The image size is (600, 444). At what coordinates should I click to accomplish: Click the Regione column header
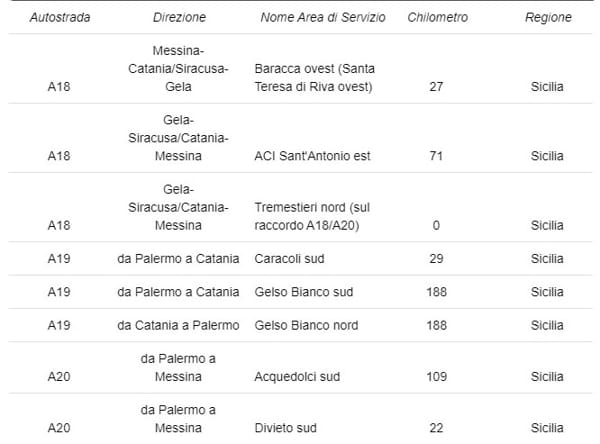point(548,17)
